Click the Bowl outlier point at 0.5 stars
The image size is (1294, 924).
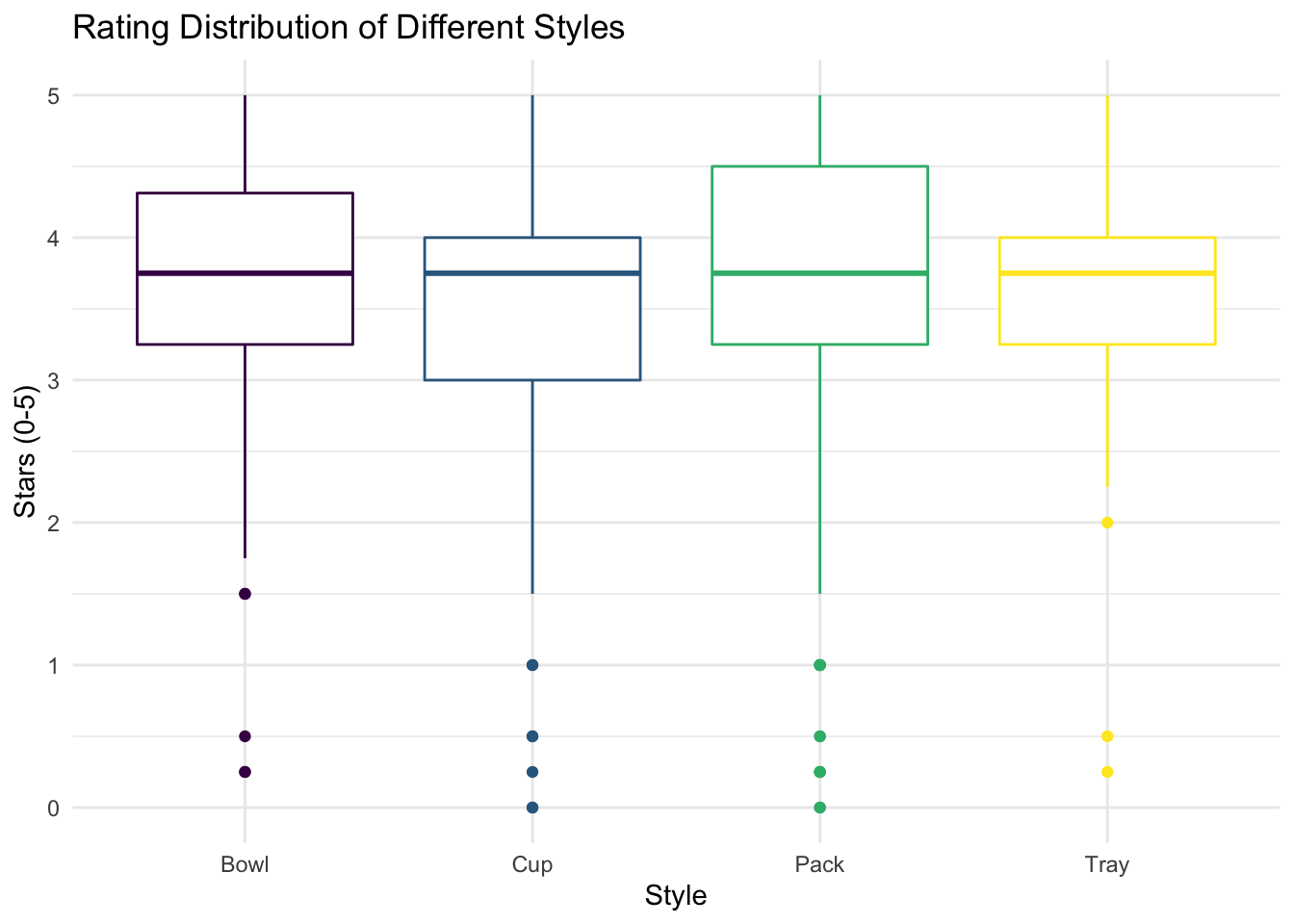point(245,736)
